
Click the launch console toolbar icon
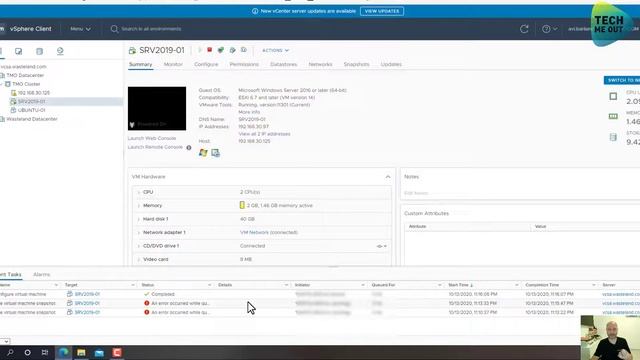221,50
